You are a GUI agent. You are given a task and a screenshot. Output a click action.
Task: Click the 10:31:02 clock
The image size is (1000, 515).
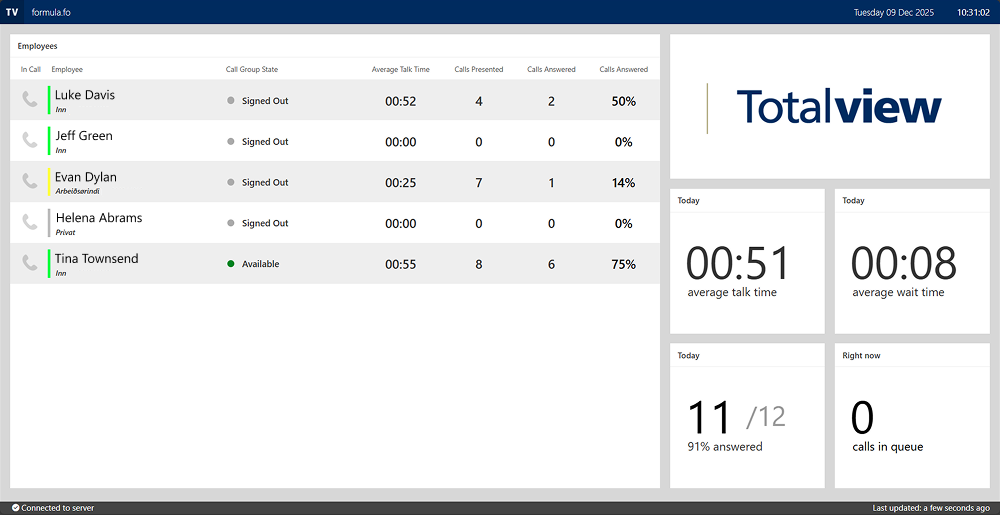[x=973, y=12]
